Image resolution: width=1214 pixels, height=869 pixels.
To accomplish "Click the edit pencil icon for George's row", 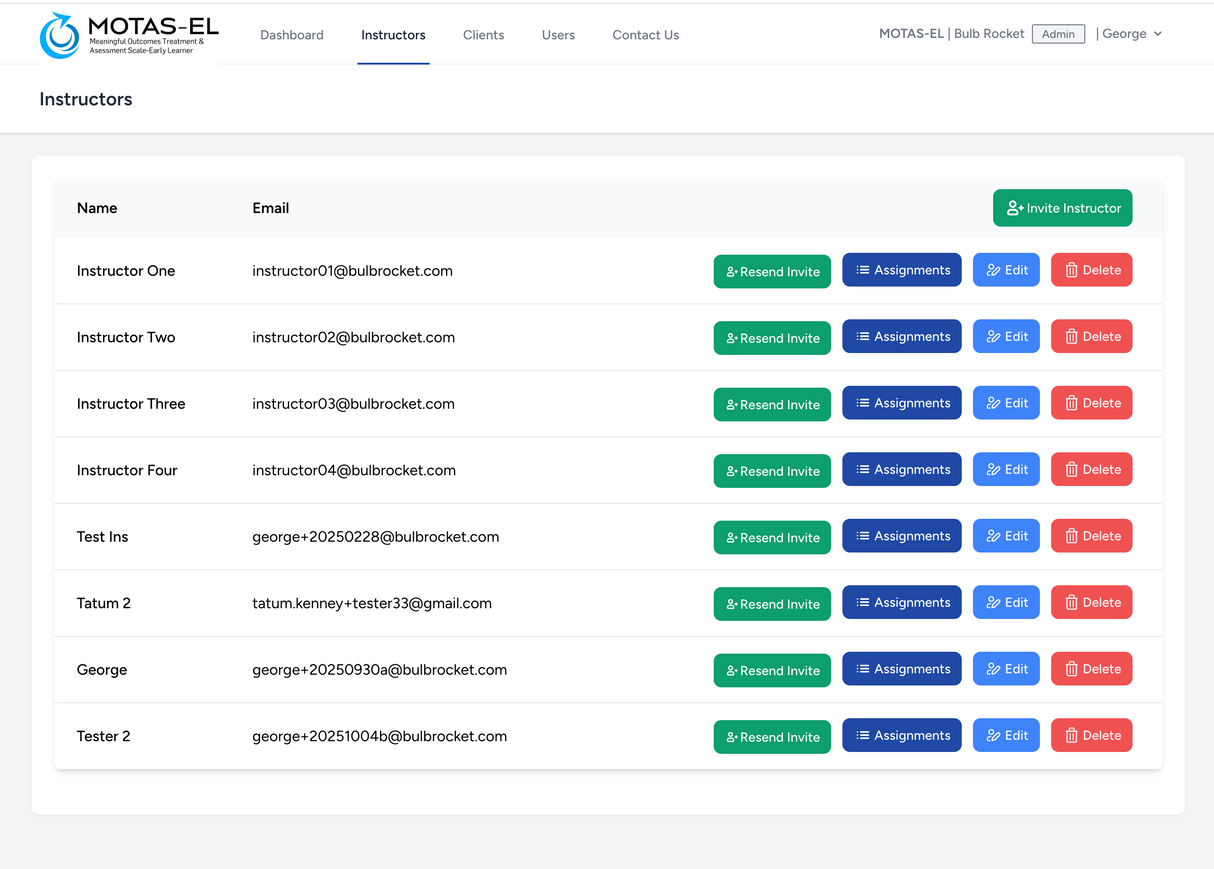I will click(991, 668).
